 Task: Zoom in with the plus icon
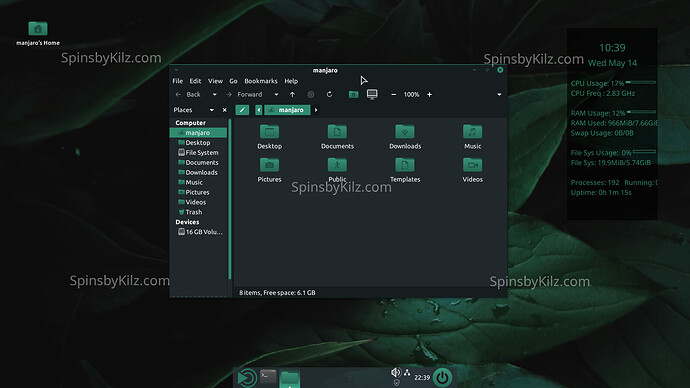429,94
